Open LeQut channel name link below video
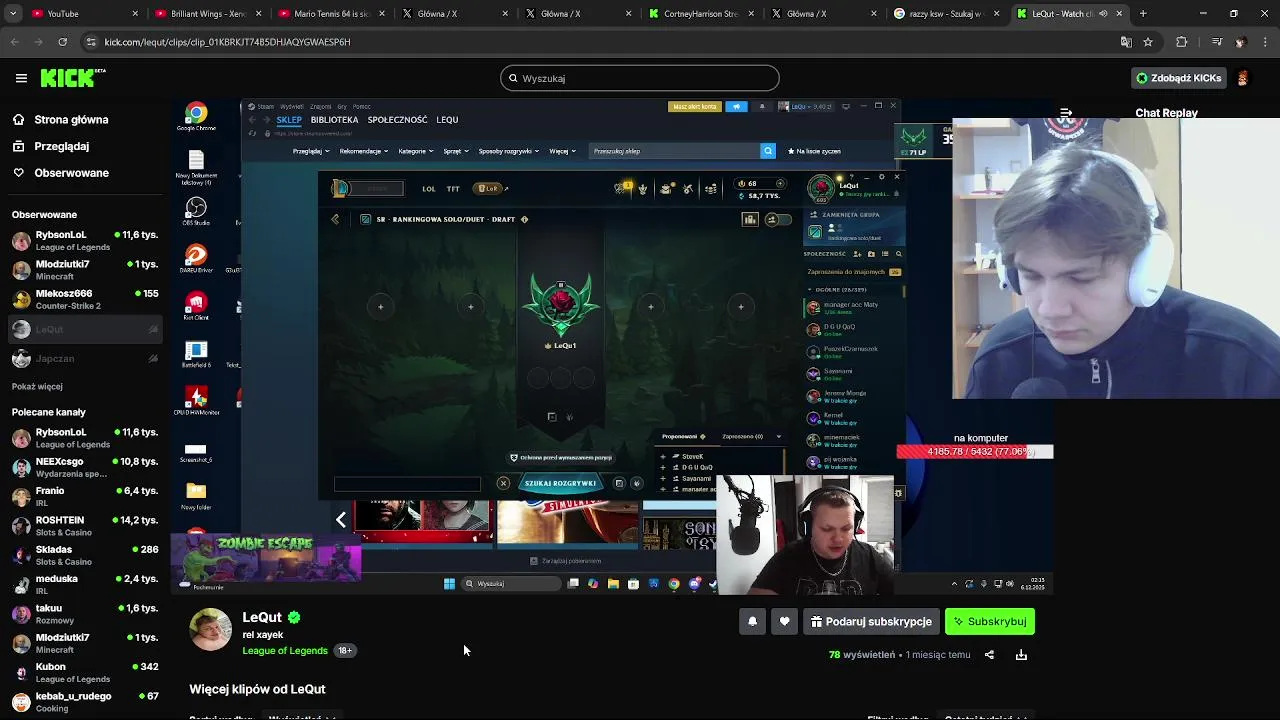The image size is (1280, 720). [262, 617]
